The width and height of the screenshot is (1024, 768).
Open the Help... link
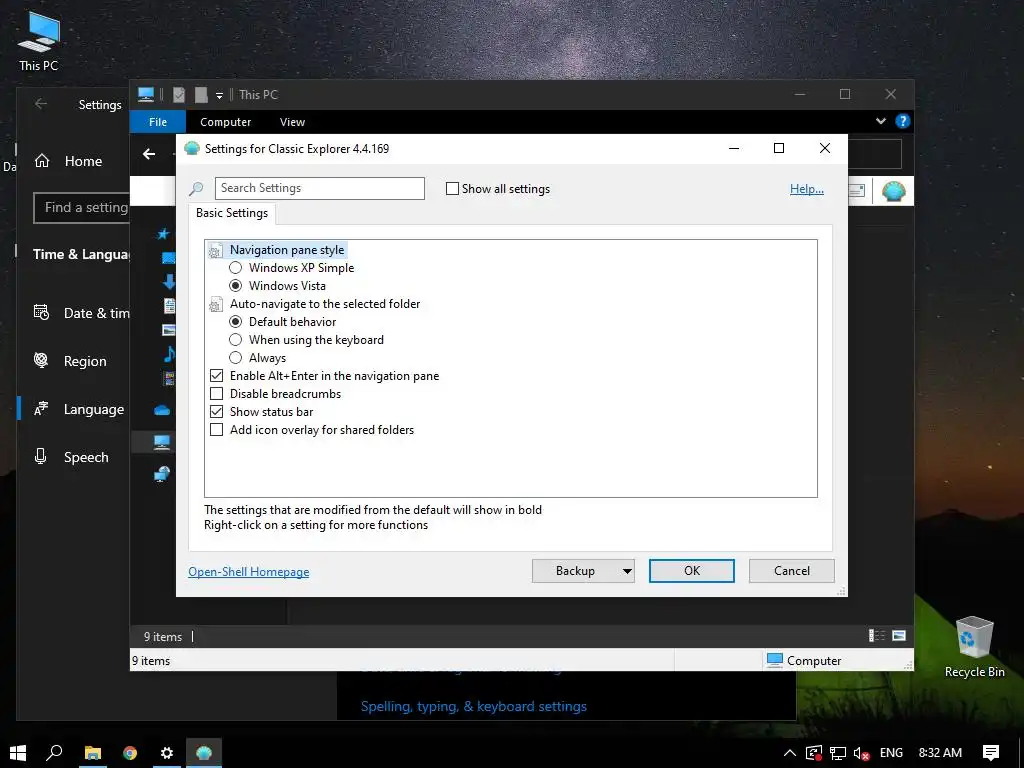tap(807, 189)
